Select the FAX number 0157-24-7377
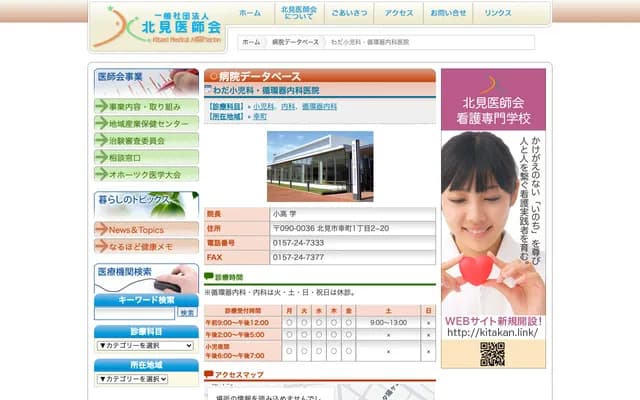The width and height of the screenshot is (640, 400). coord(298,257)
